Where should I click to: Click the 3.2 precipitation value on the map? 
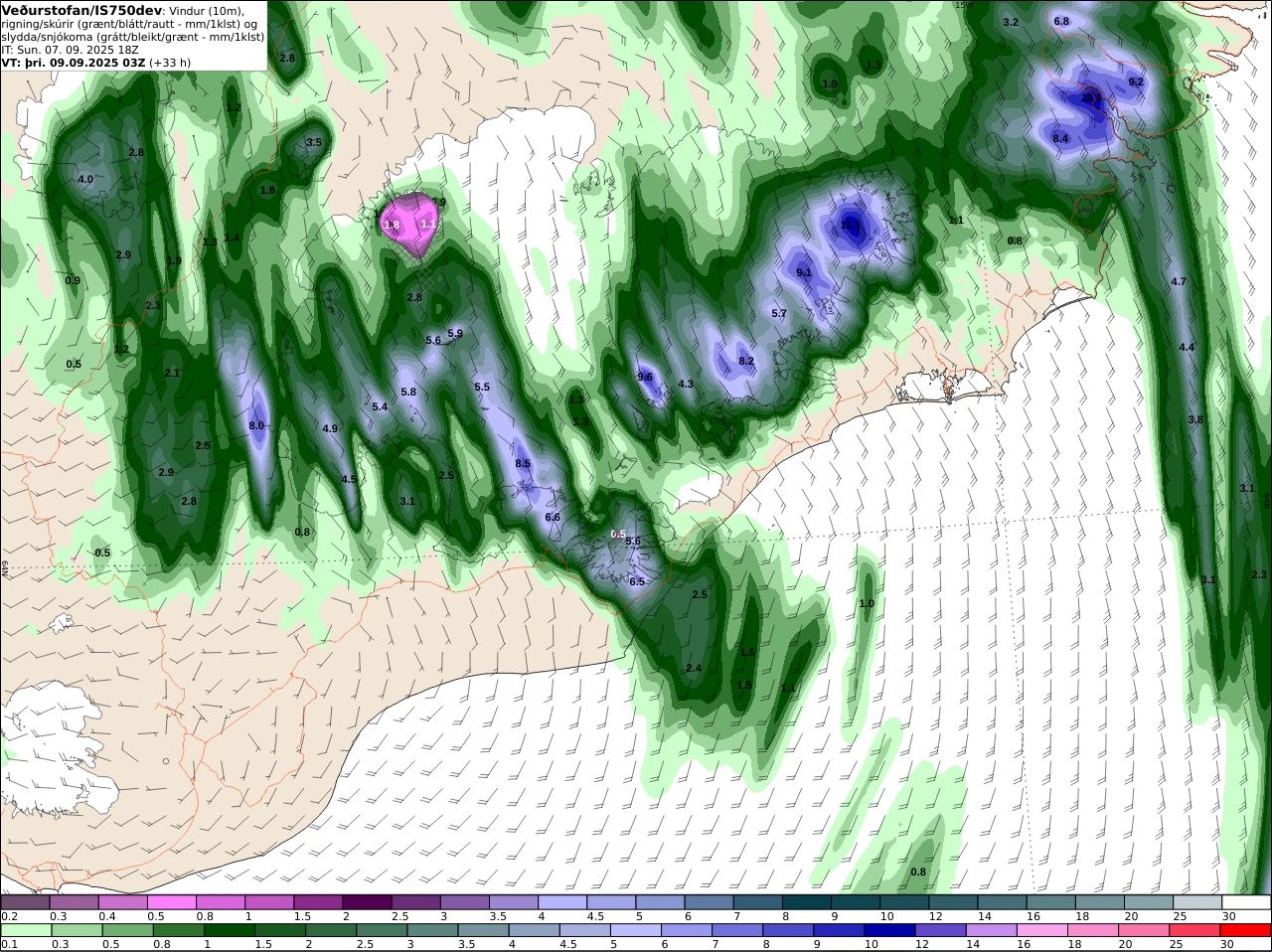click(1011, 22)
